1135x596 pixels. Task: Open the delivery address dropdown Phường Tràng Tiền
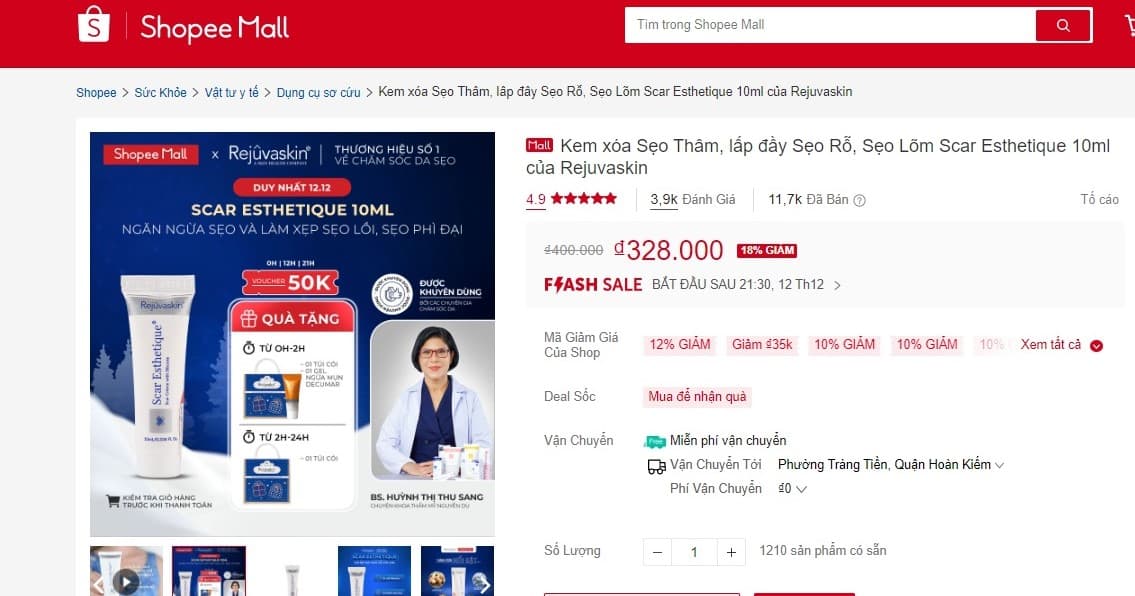[891, 465]
